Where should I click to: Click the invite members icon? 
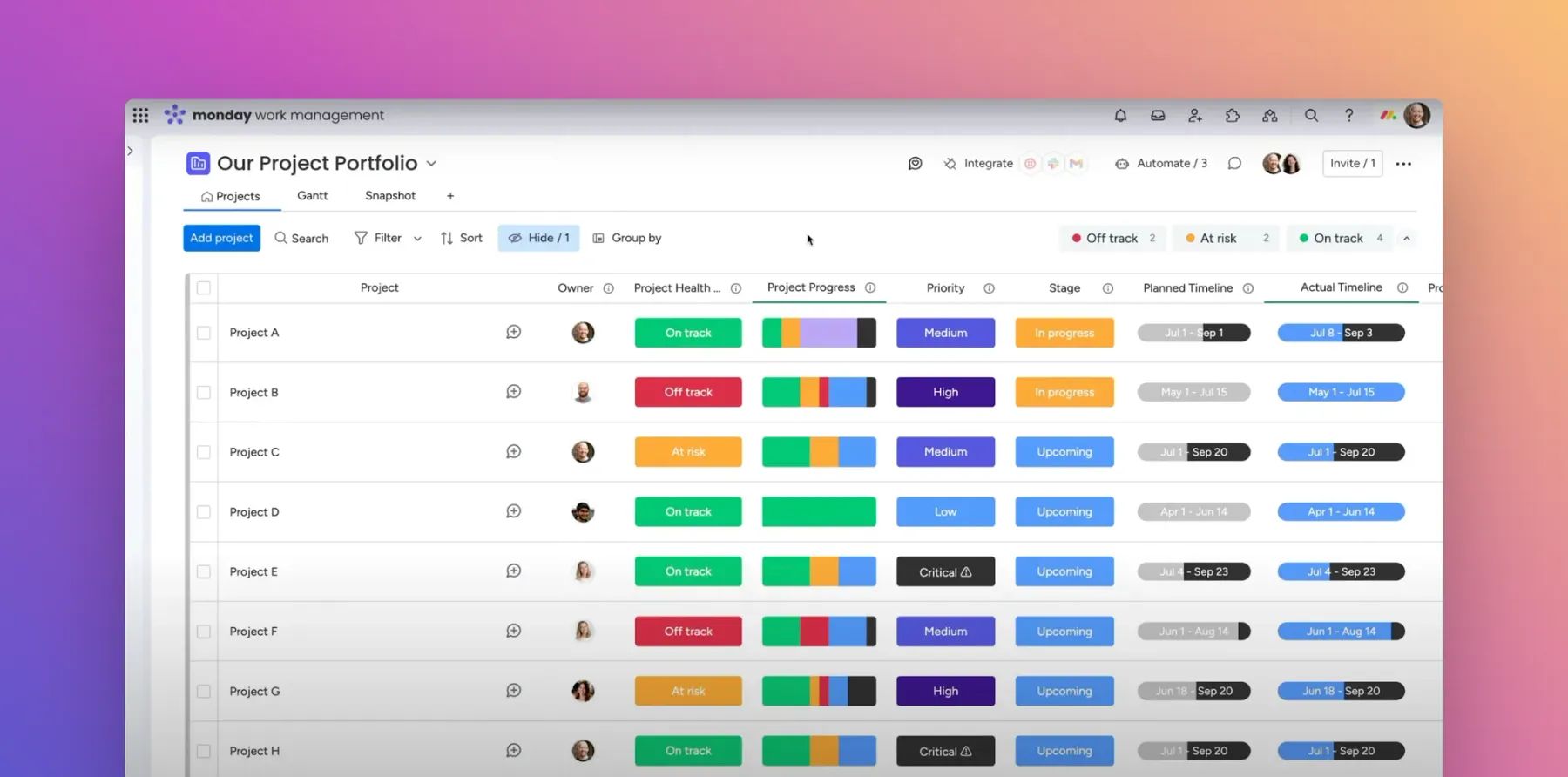[1195, 116]
